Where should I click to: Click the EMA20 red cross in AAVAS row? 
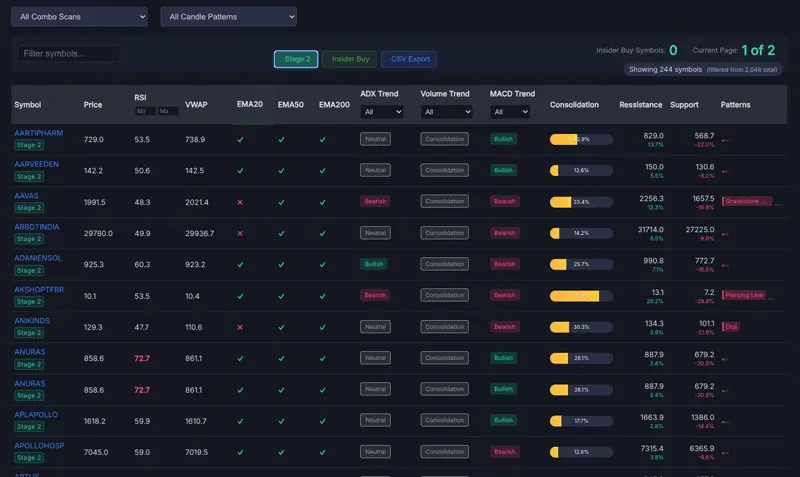240,203
